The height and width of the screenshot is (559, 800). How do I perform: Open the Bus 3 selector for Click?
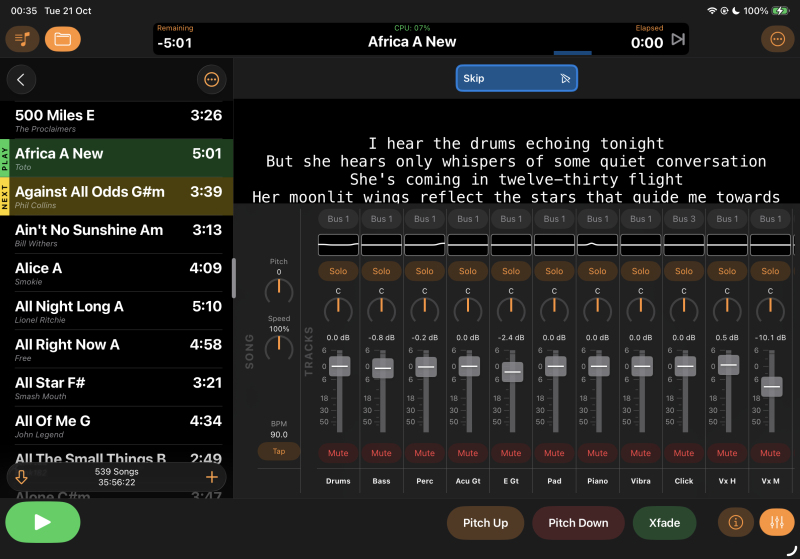click(x=684, y=219)
